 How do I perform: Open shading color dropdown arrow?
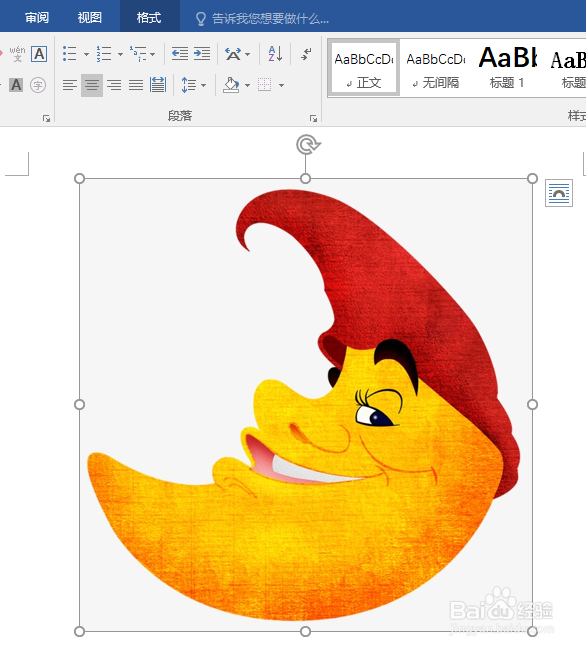tap(247, 86)
